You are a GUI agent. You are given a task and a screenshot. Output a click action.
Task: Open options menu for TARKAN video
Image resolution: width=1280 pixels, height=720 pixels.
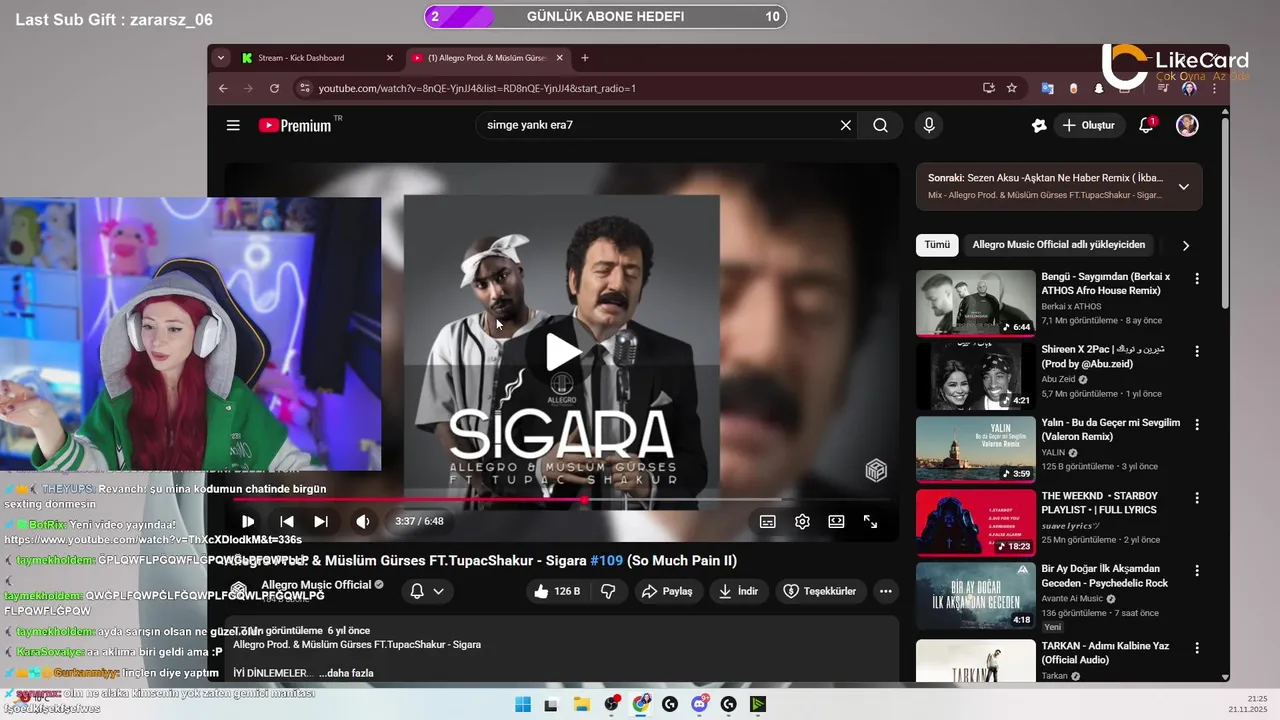[1197, 648]
